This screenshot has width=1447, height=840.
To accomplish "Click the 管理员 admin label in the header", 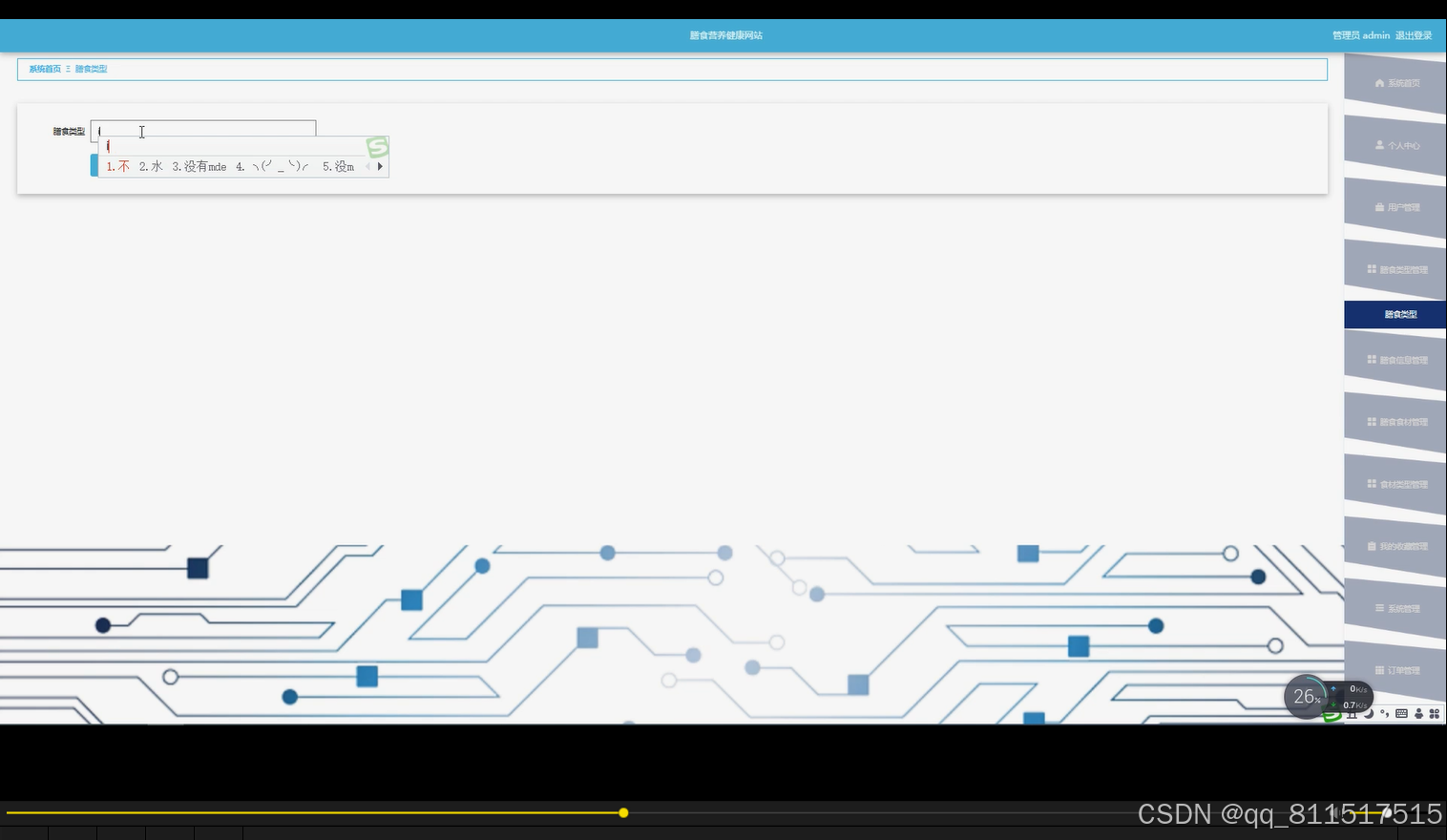I will (1361, 35).
